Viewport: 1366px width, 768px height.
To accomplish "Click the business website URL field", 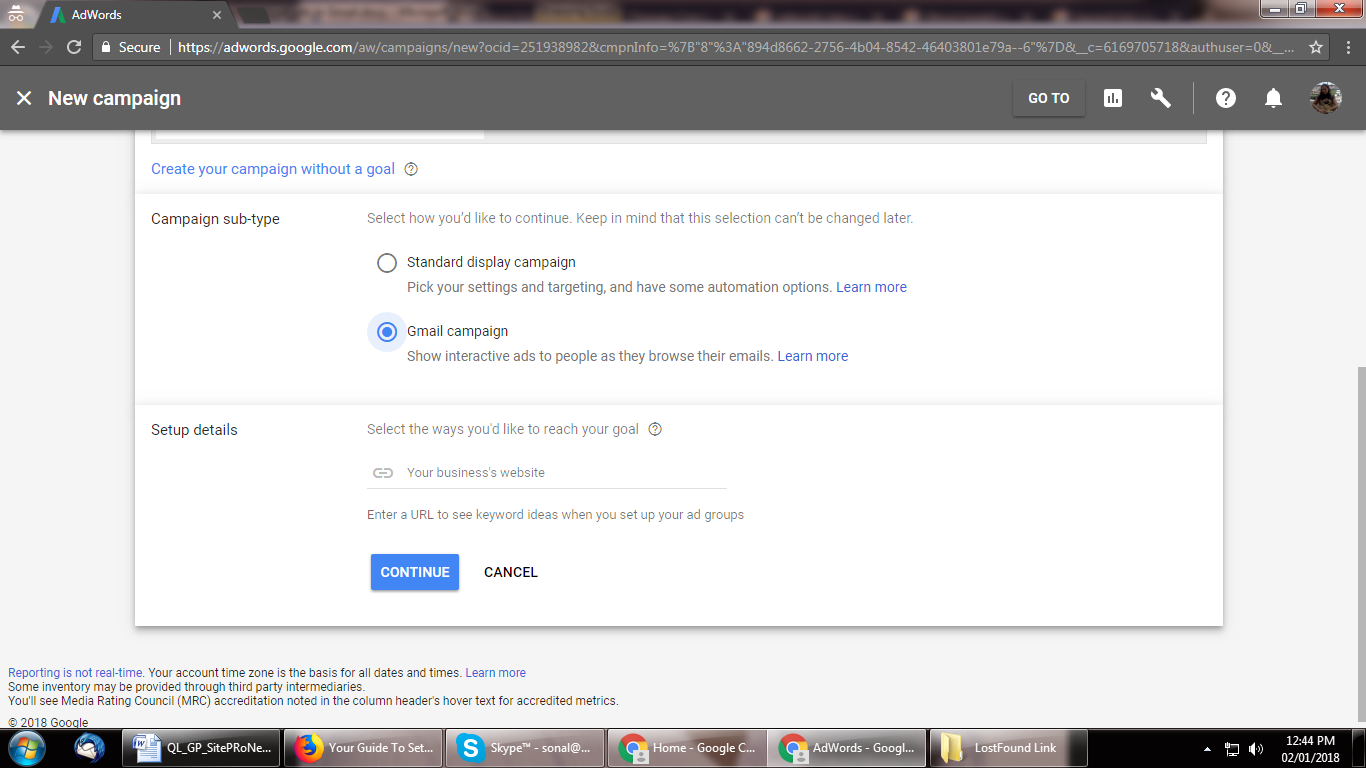I will click(x=547, y=473).
